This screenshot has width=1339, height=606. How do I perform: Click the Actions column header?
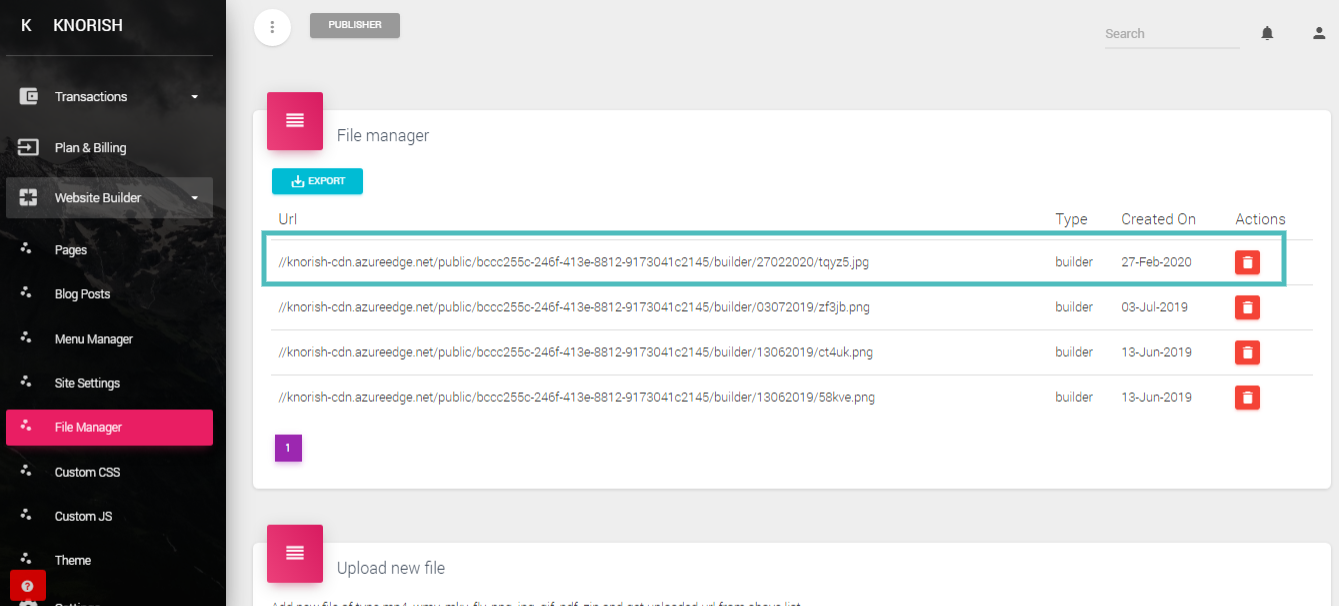[x=1260, y=219]
